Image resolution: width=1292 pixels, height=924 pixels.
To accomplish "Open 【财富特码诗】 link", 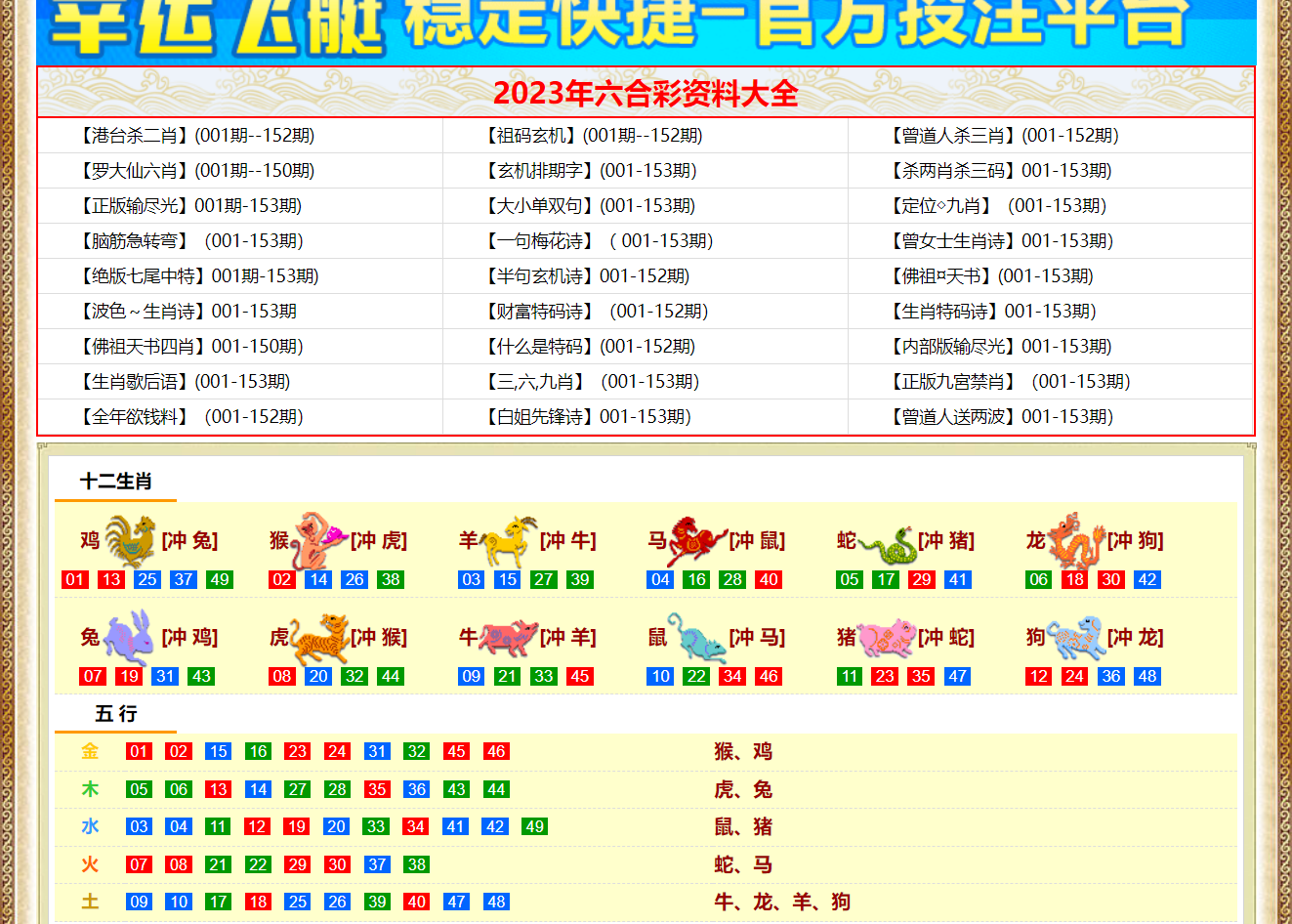I will pos(594,312).
